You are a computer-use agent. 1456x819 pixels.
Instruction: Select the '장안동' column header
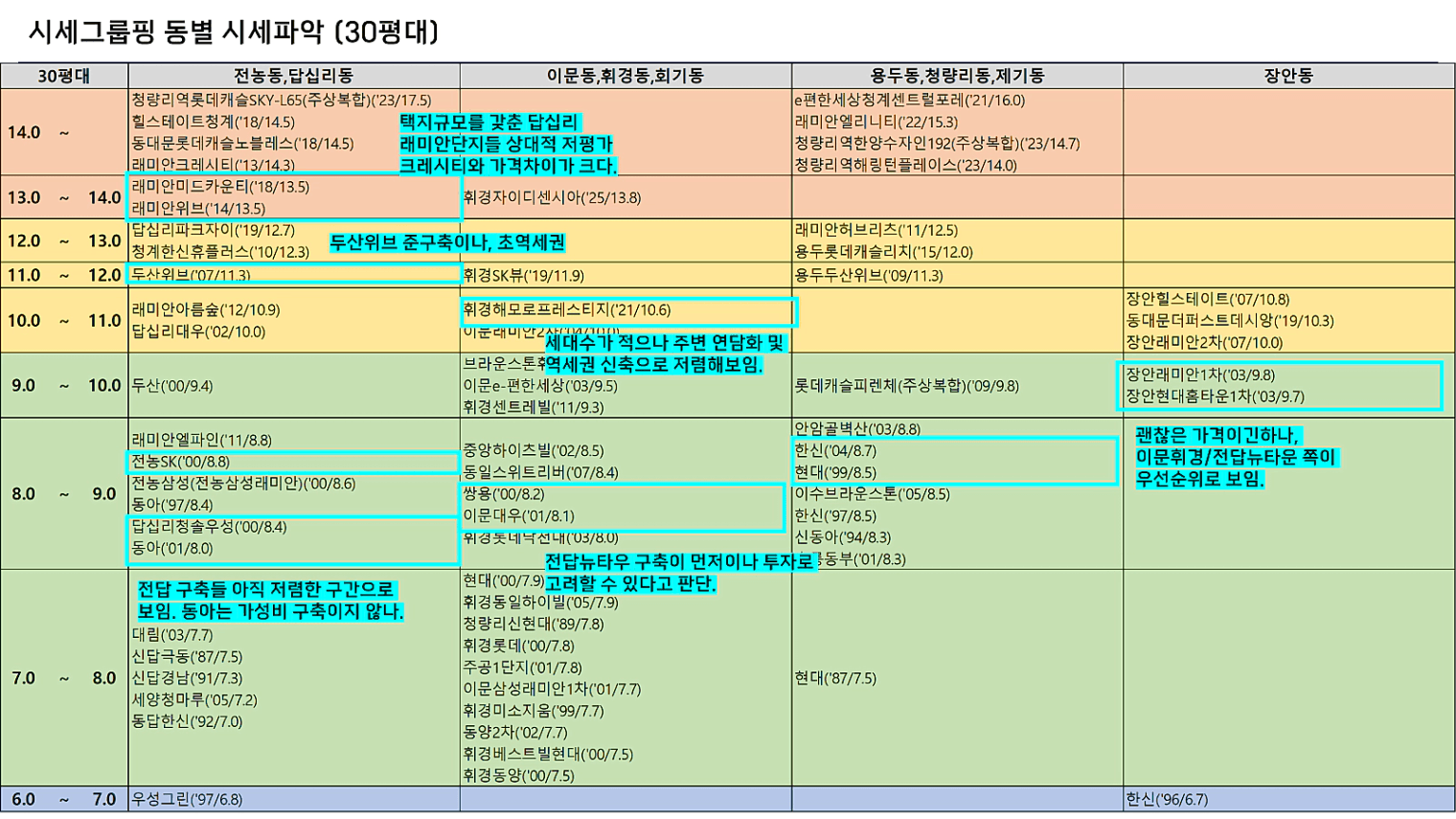1288,76
